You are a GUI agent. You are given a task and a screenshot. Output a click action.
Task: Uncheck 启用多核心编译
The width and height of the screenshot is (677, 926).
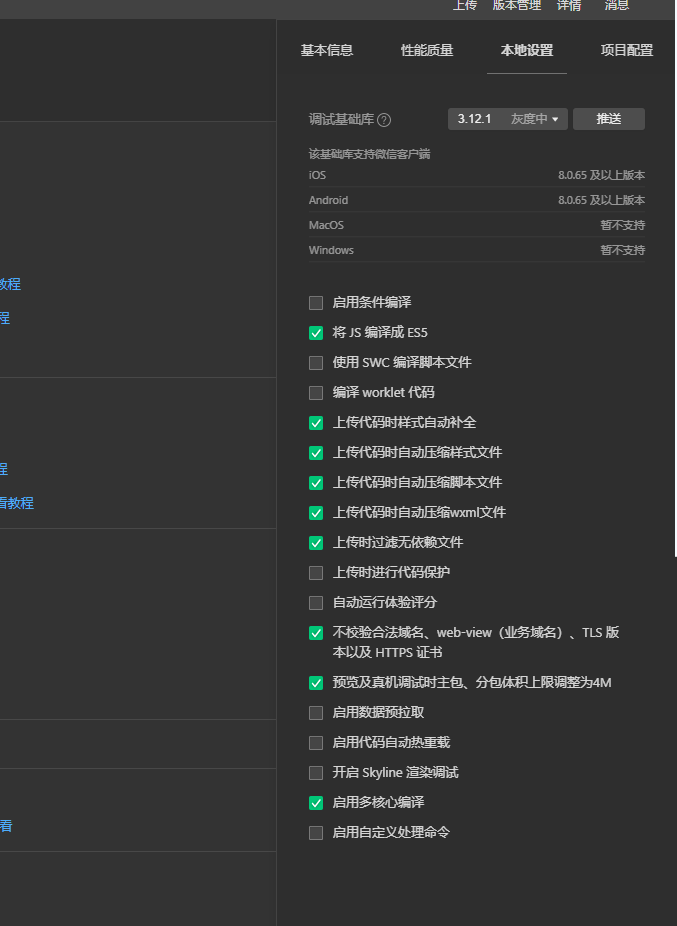(x=316, y=803)
